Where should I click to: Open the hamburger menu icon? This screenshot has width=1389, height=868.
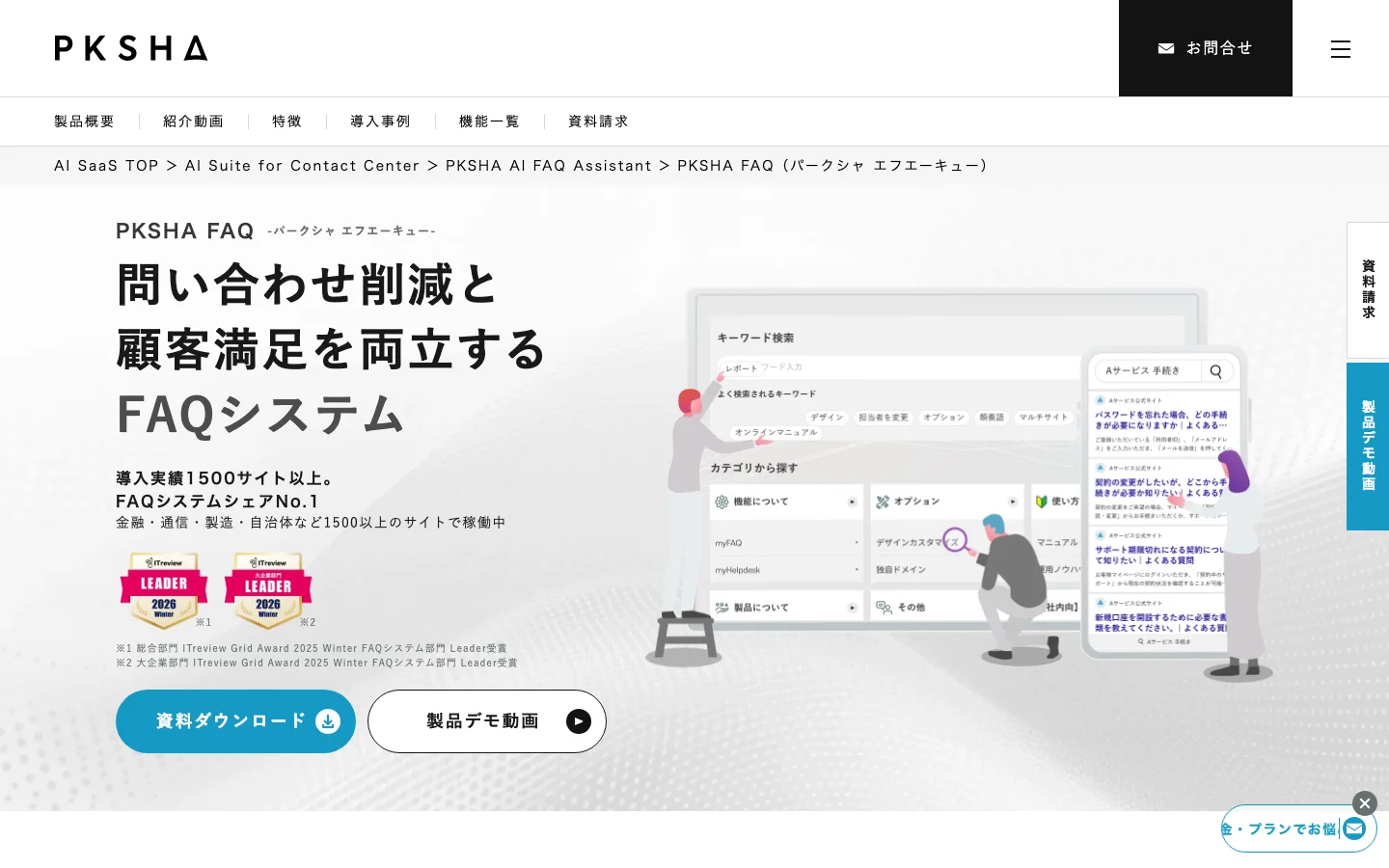(x=1341, y=49)
